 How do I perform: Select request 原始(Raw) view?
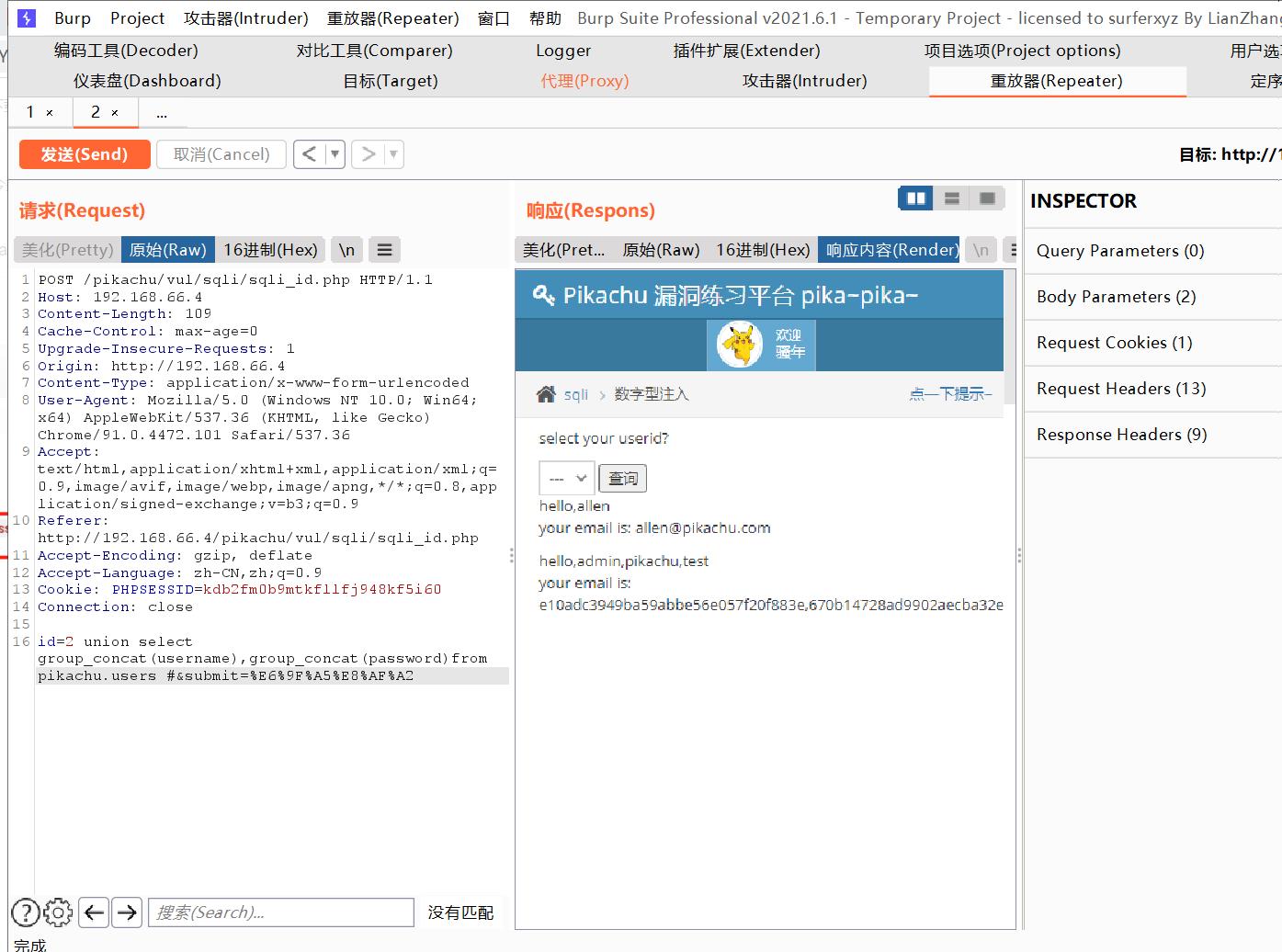click(x=168, y=250)
